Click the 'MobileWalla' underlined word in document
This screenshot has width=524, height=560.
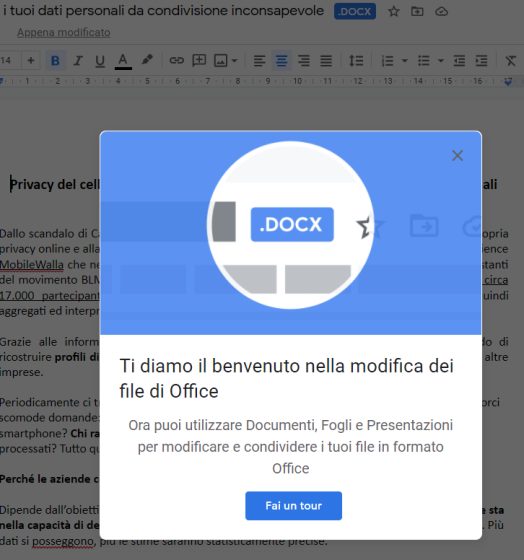(32, 265)
